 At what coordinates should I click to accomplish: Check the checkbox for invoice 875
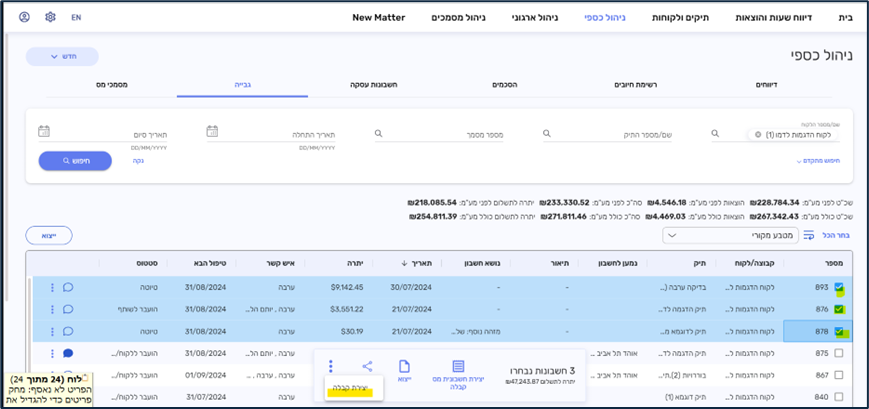click(x=838, y=353)
